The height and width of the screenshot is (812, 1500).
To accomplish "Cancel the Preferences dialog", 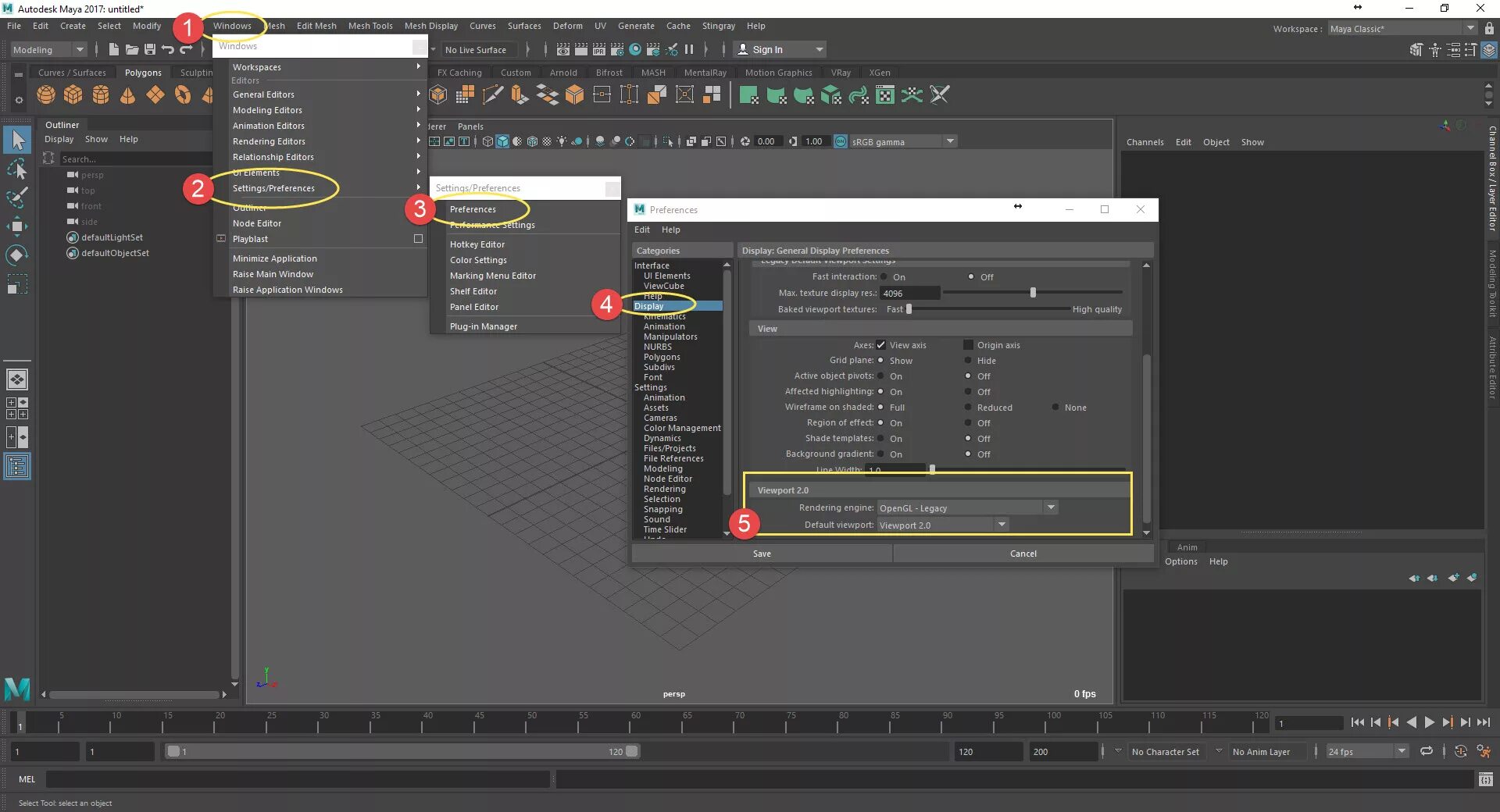I will [1023, 554].
